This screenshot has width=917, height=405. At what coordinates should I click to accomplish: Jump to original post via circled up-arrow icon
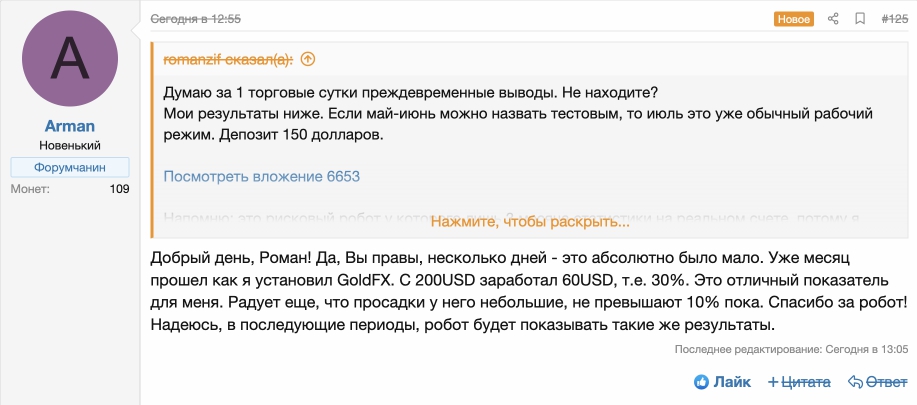click(x=308, y=59)
